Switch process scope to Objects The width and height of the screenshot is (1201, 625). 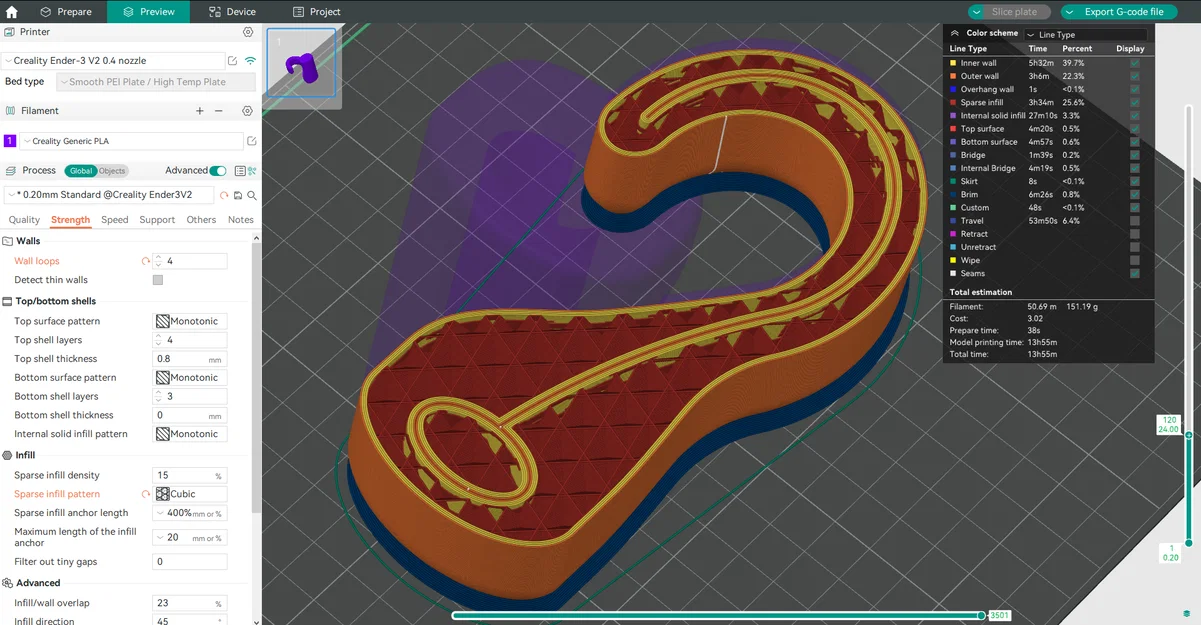(112, 171)
